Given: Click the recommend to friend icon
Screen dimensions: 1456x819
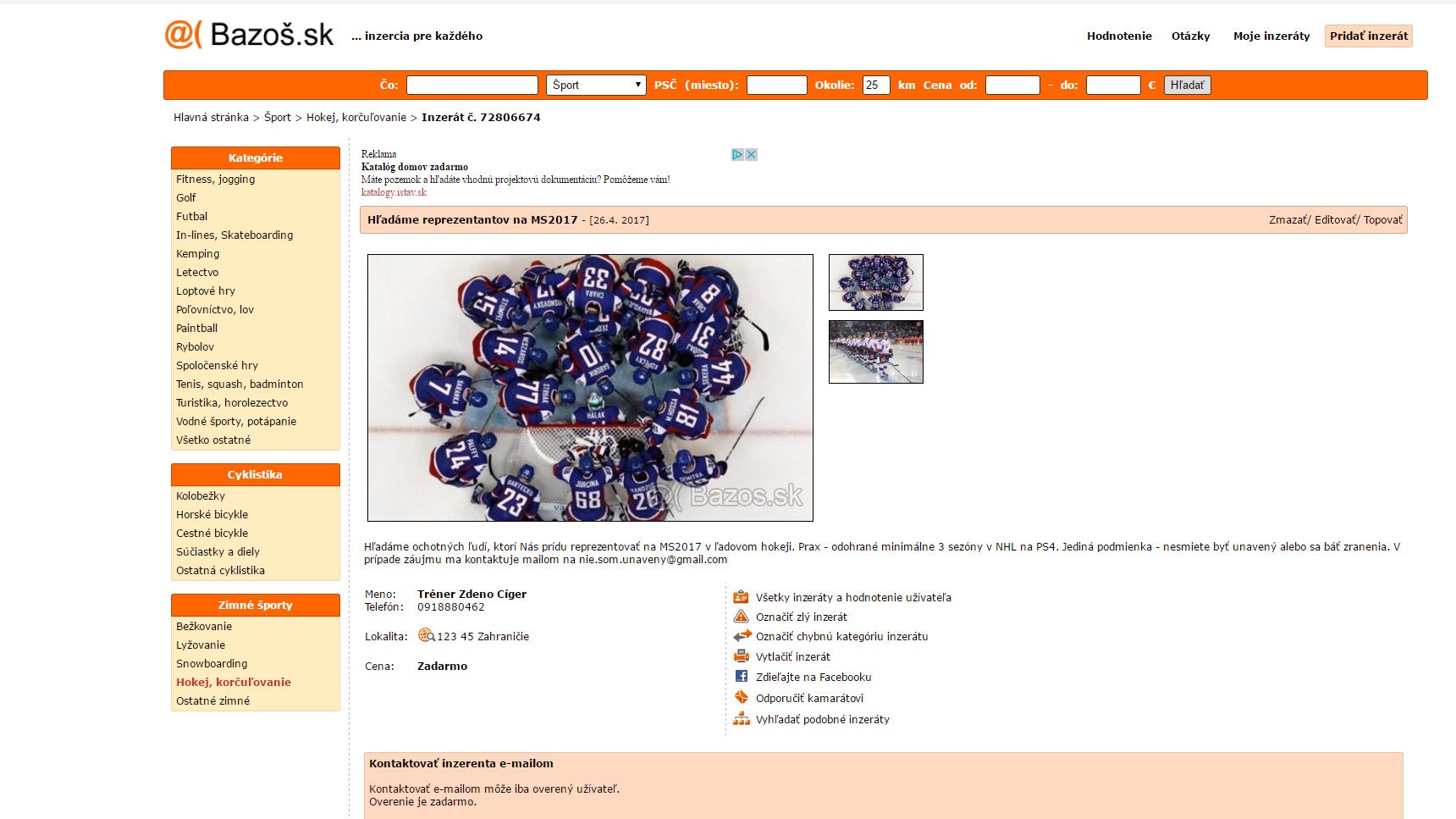Looking at the screenshot, I should [x=741, y=698].
